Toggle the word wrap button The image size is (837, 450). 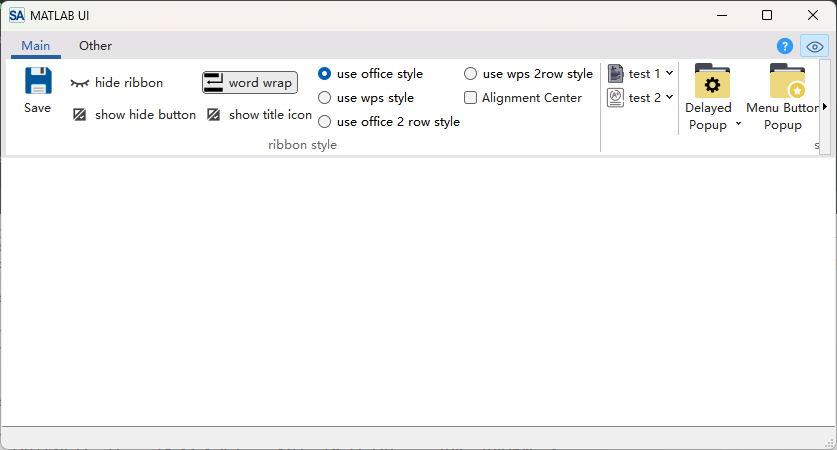[x=250, y=83]
